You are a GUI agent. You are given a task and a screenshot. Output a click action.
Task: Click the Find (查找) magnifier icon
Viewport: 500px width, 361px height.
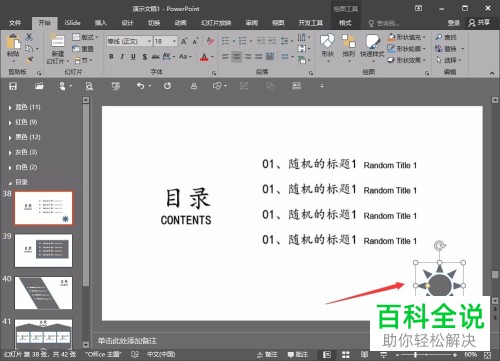coord(439,37)
